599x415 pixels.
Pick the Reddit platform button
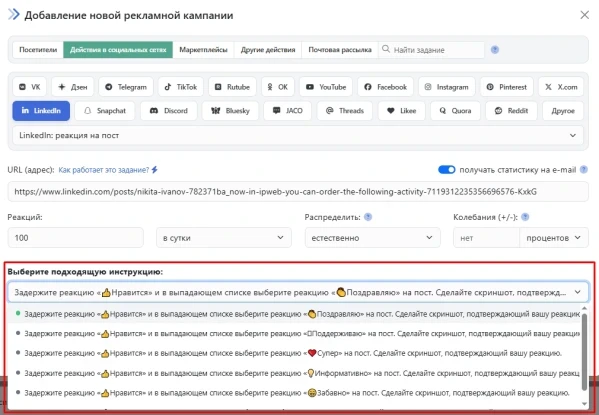511,111
